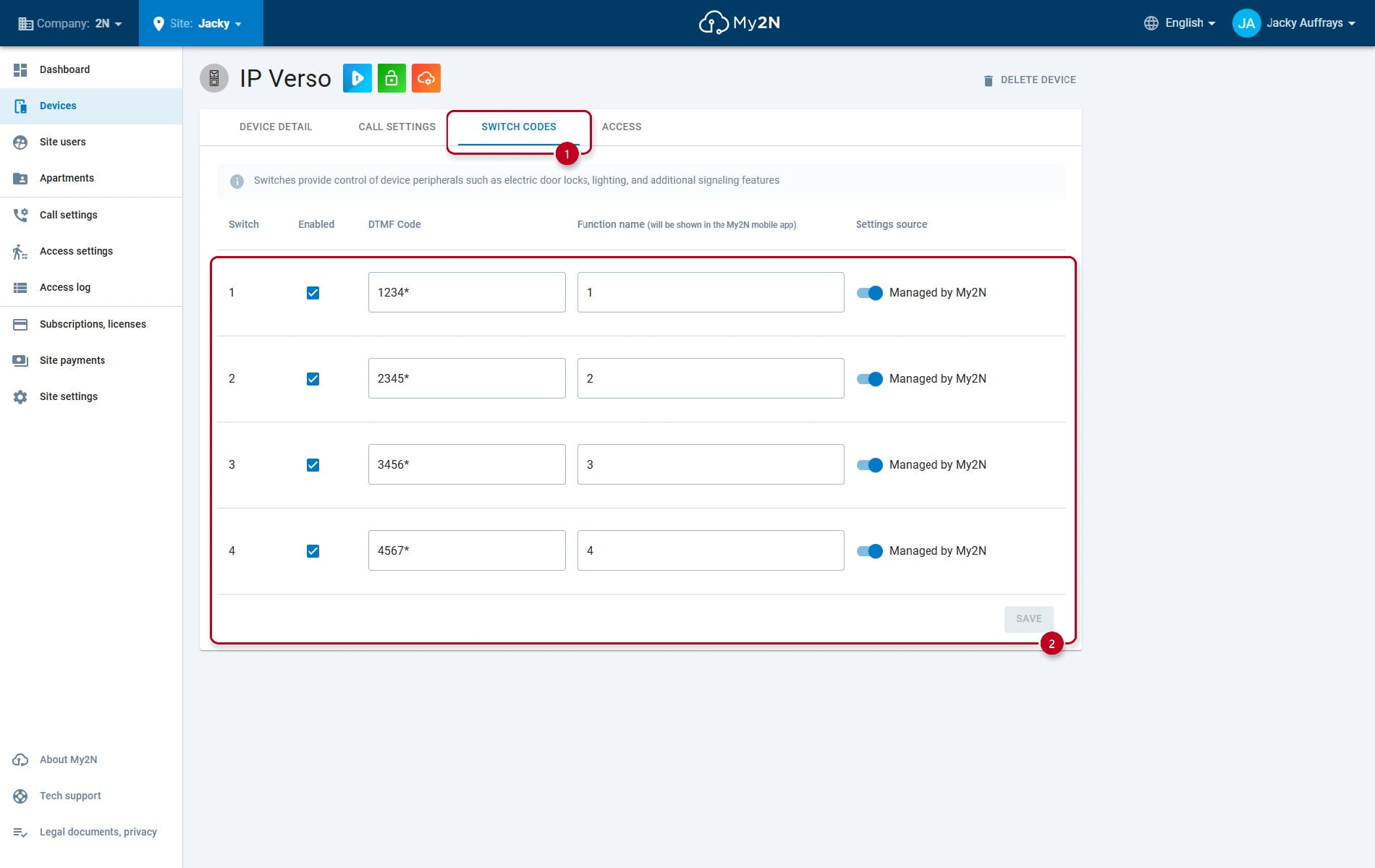Click the Devices icon in sidebar

(20, 106)
